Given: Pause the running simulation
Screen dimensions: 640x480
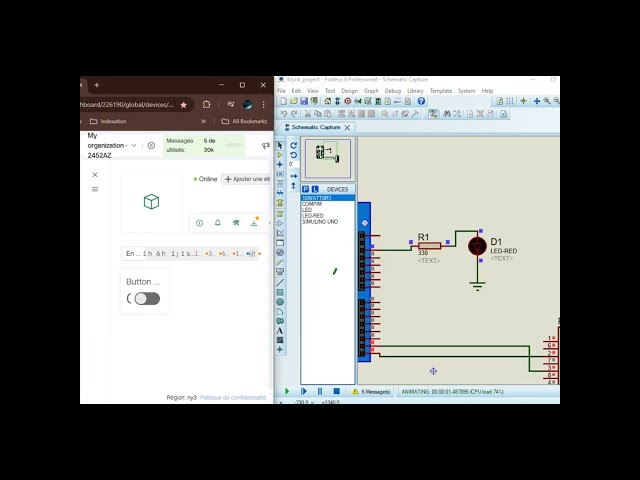Looking at the screenshot, I should click(x=320, y=391).
